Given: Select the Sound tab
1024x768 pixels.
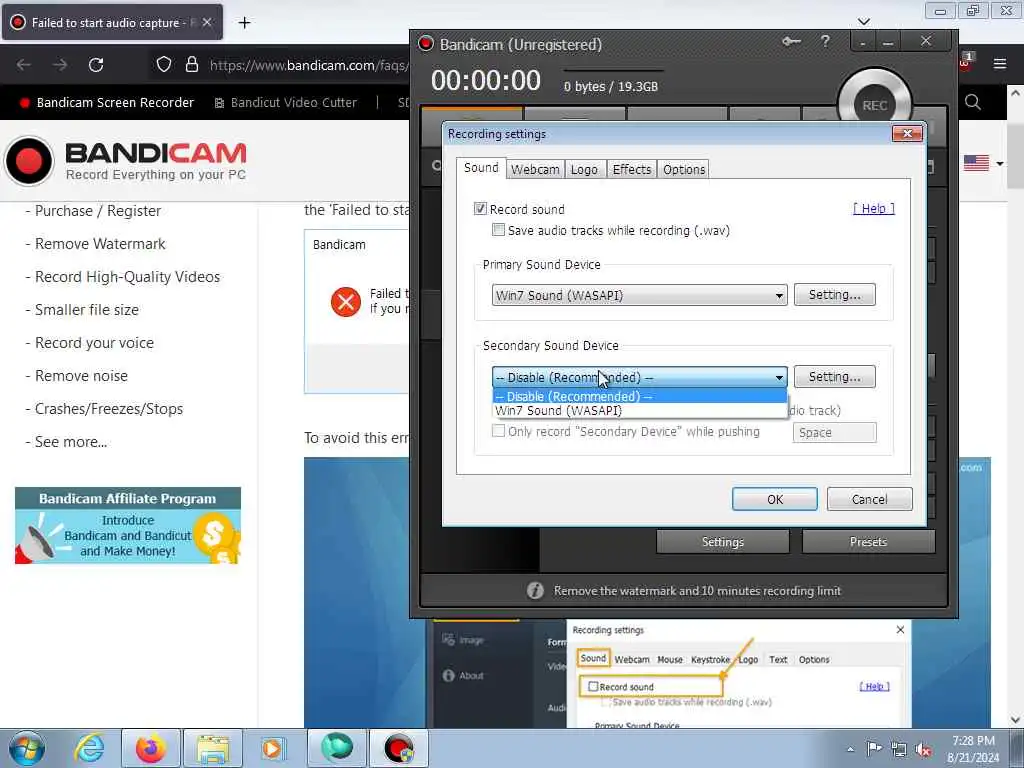Looking at the screenshot, I should point(481,168).
